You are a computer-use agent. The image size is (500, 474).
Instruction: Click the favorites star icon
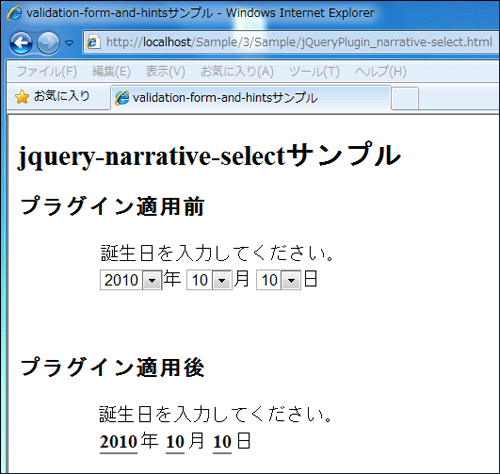(22, 97)
